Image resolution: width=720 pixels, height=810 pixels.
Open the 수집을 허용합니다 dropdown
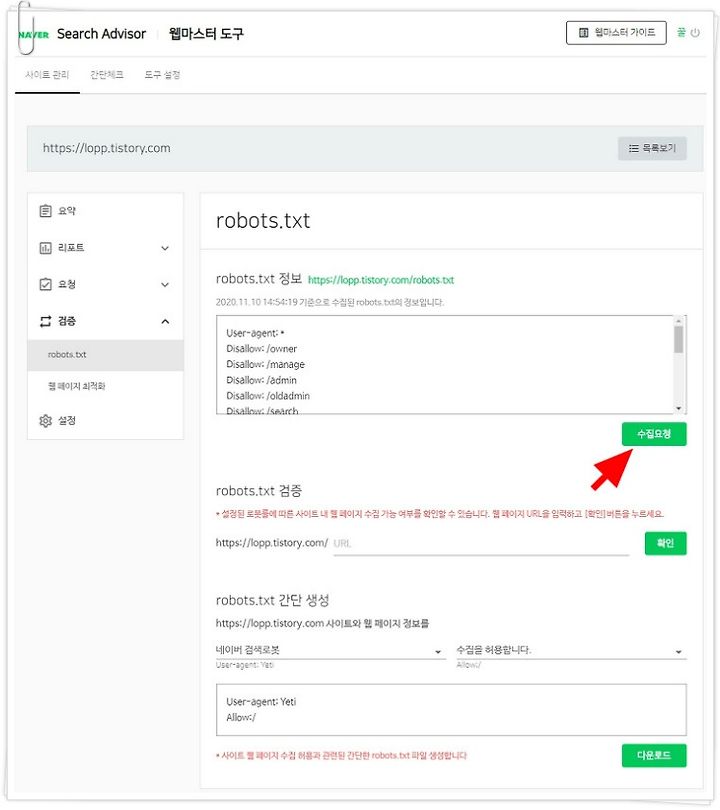[x=571, y=651]
